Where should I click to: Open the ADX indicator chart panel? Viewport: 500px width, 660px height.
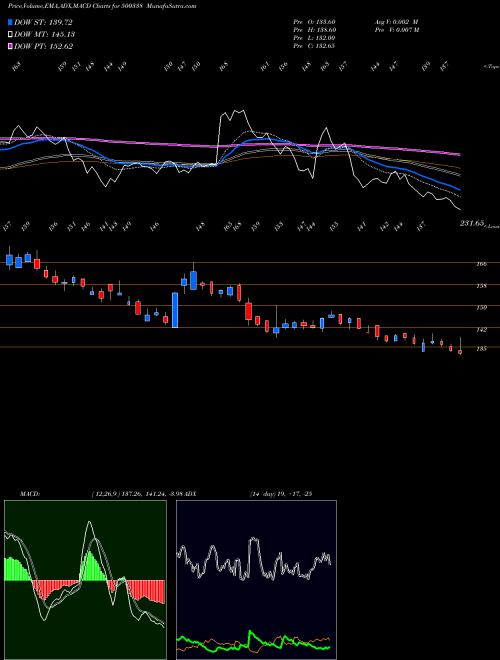click(x=256, y=580)
